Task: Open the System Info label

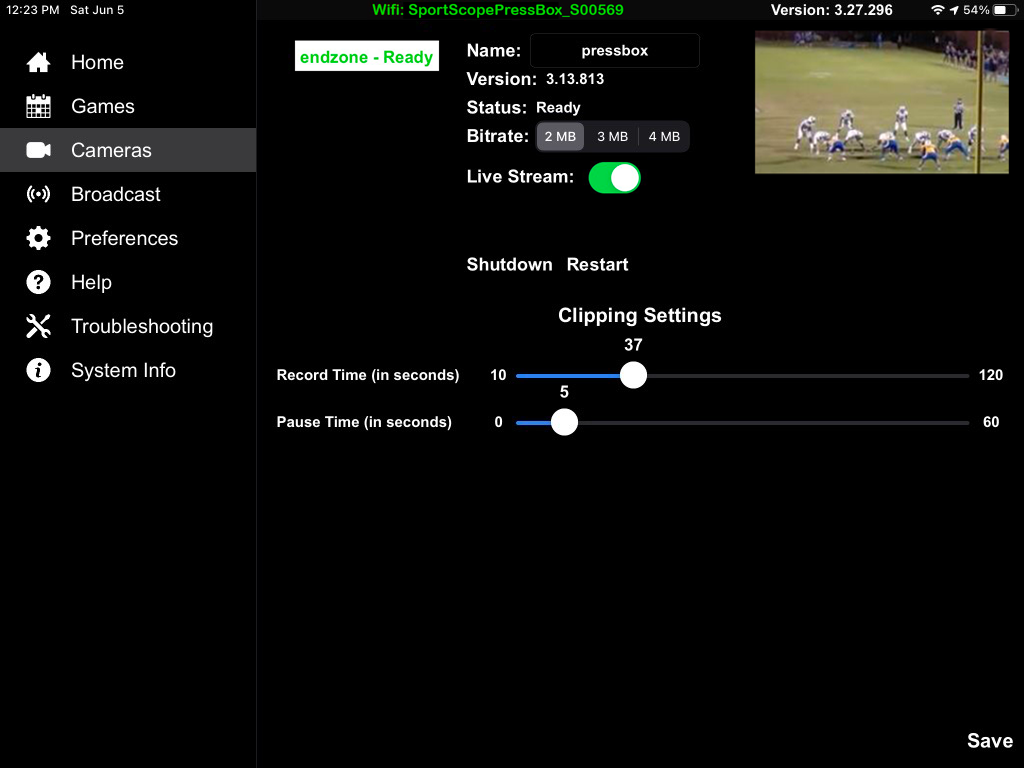Action: 123,370
